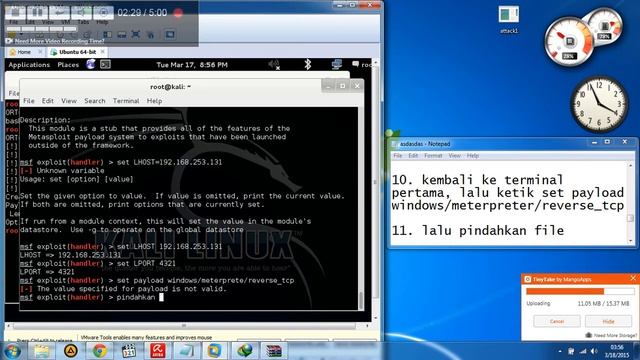
Task: Click the taskbar clock showing 03:56
Action: click(617, 351)
